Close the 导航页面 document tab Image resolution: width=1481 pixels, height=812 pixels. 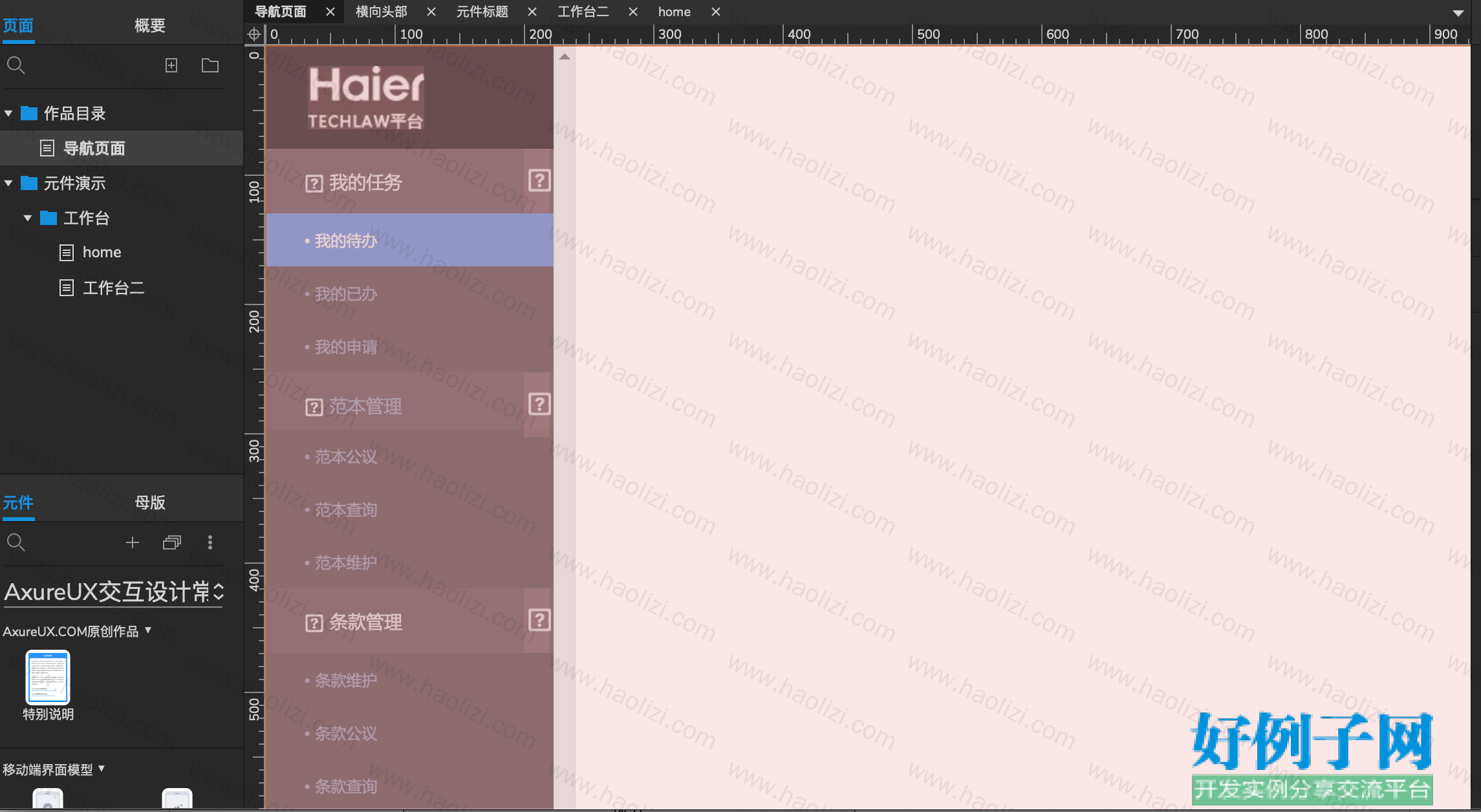[330, 12]
